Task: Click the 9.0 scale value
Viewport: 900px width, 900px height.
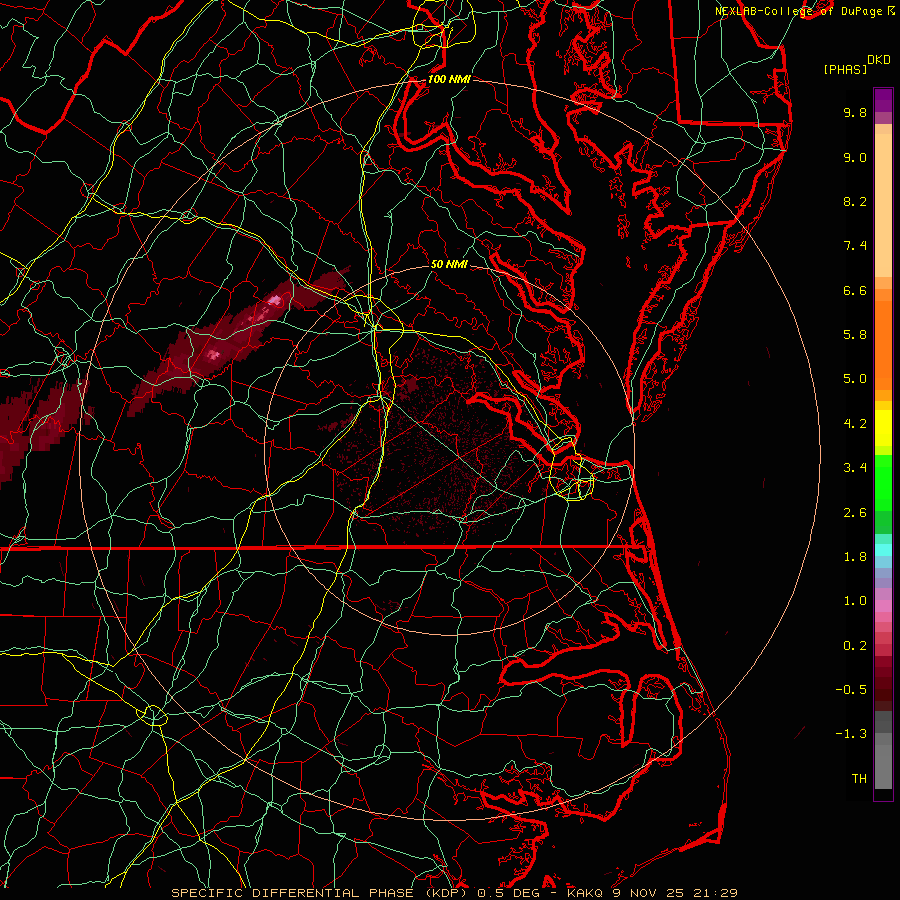Action: click(x=855, y=157)
